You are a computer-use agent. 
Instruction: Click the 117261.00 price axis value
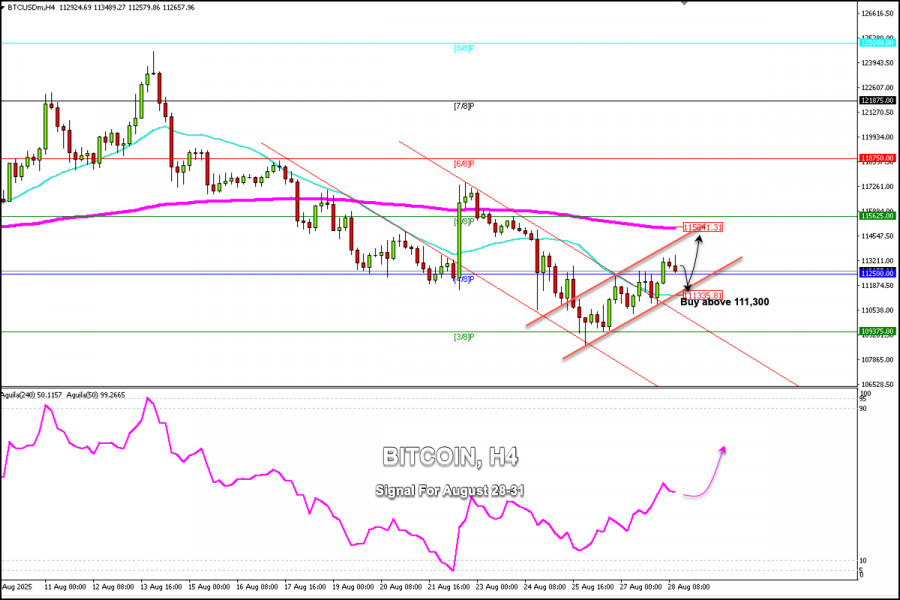click(877, 187)
